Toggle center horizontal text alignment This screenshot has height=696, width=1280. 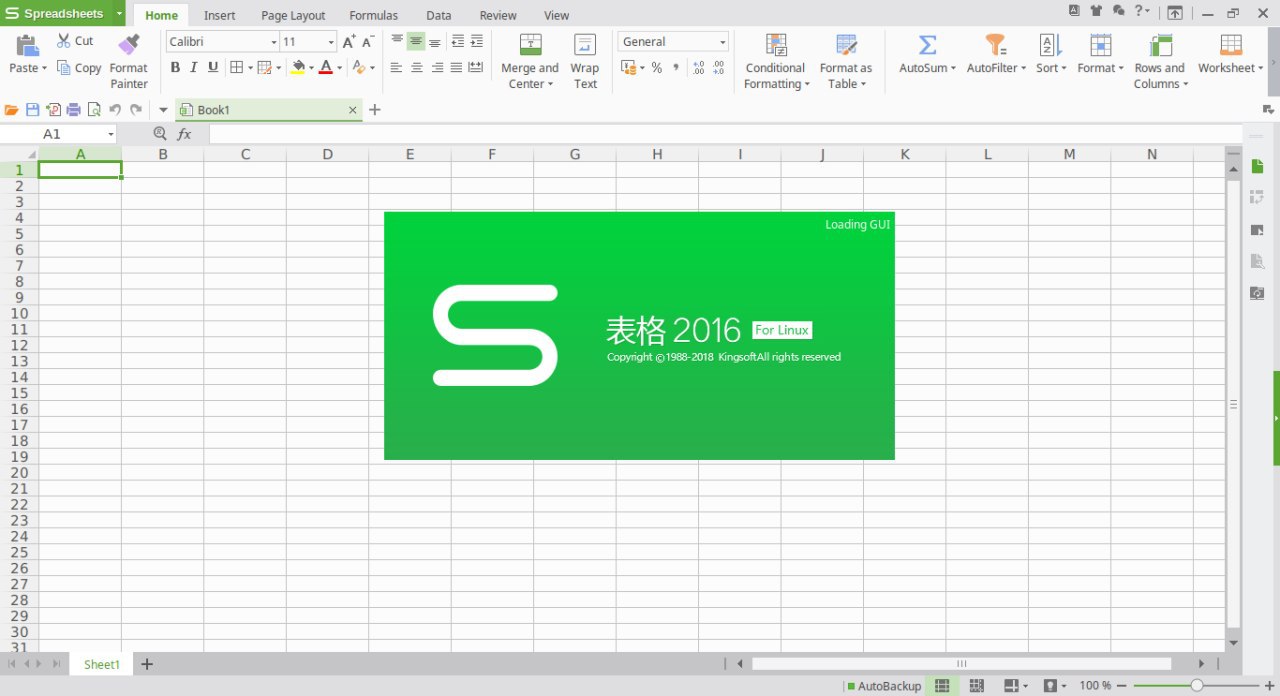pos(416,68)
